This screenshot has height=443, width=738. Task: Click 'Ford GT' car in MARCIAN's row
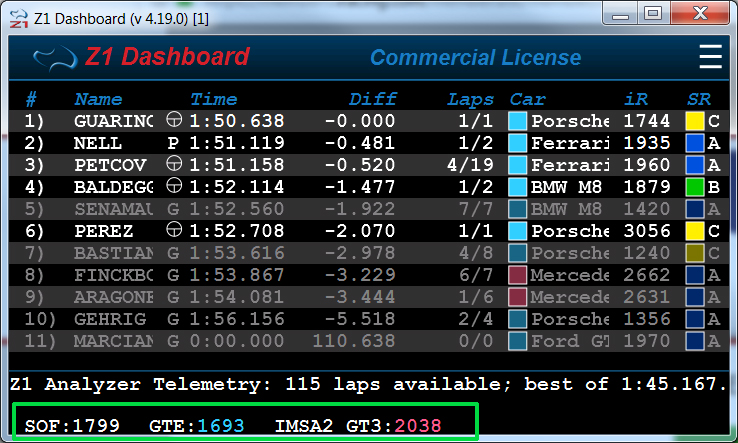(x=570, y=341)
